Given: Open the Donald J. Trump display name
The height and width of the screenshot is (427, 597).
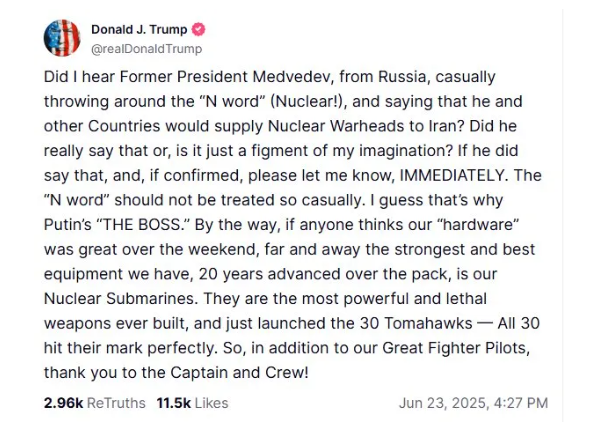Looking at the screenshot, I should pyautogui.click(x=139, y=29).
